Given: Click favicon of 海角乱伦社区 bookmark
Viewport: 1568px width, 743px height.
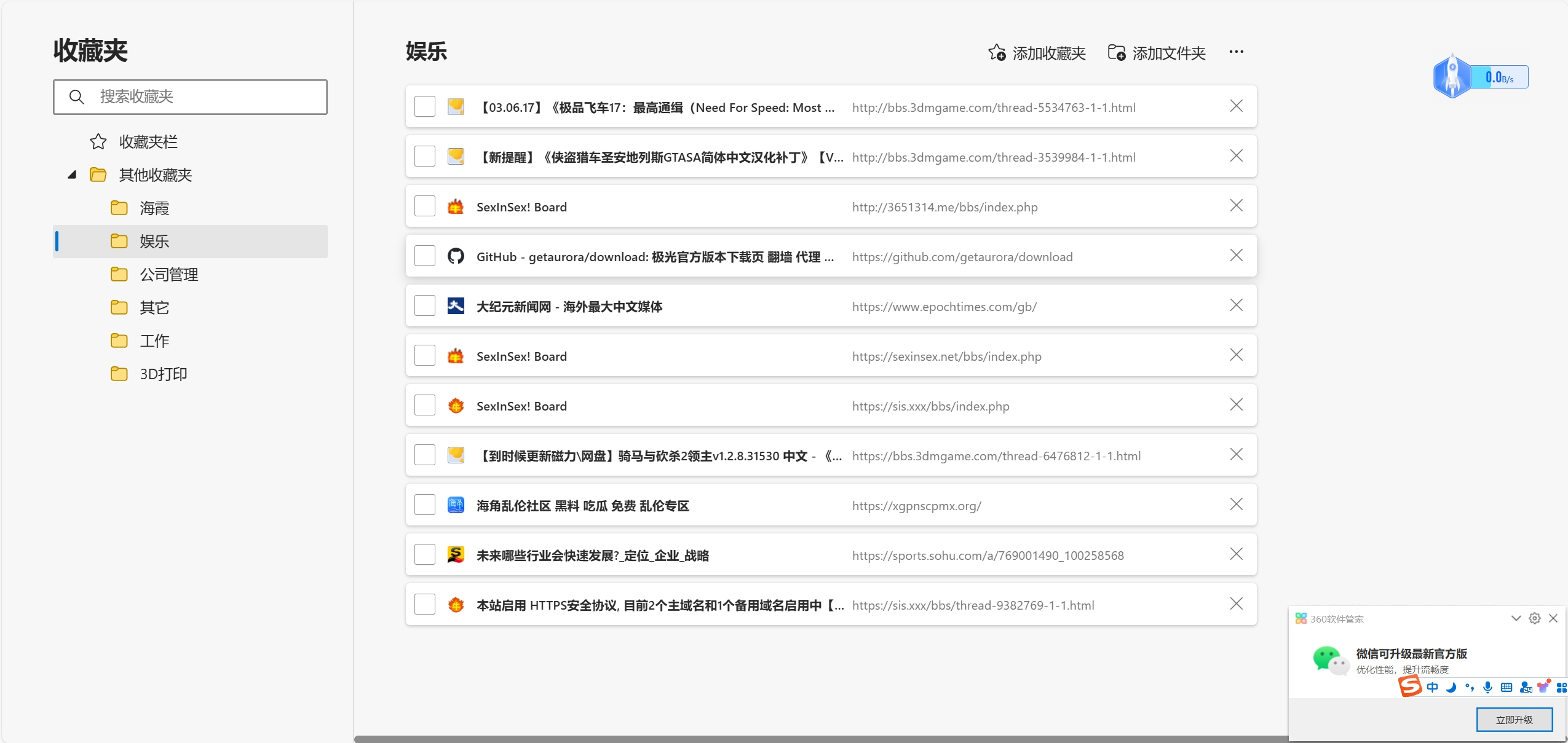Looking at the screenshot, I should (456, 505).
